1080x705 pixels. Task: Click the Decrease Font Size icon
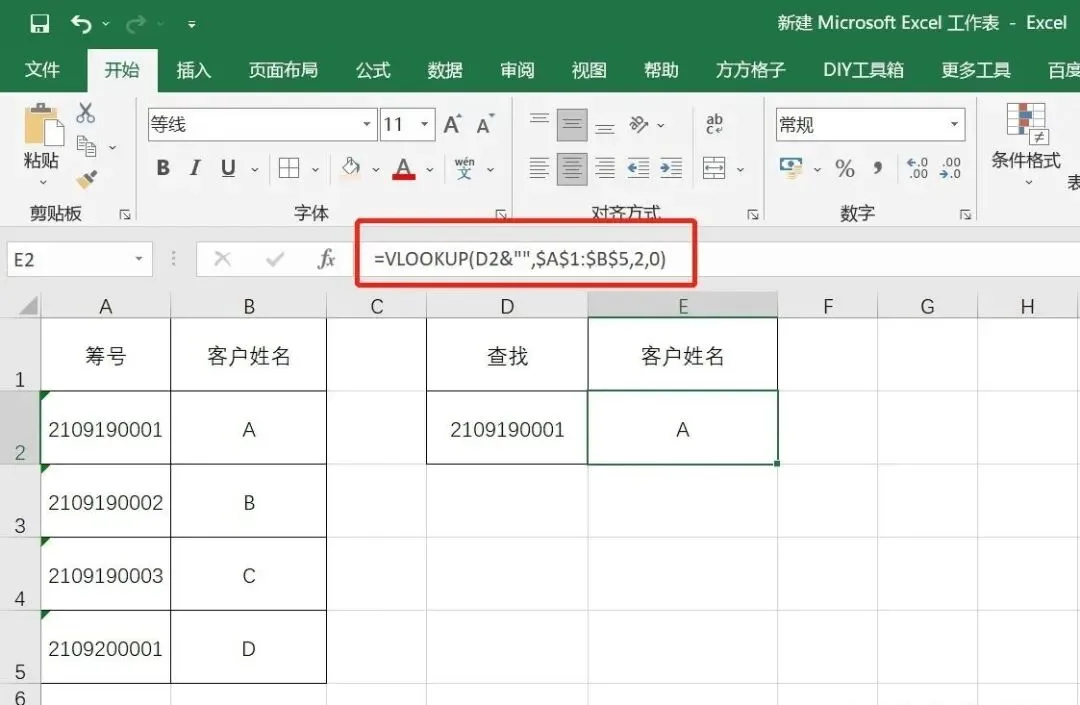pos(486,125)
